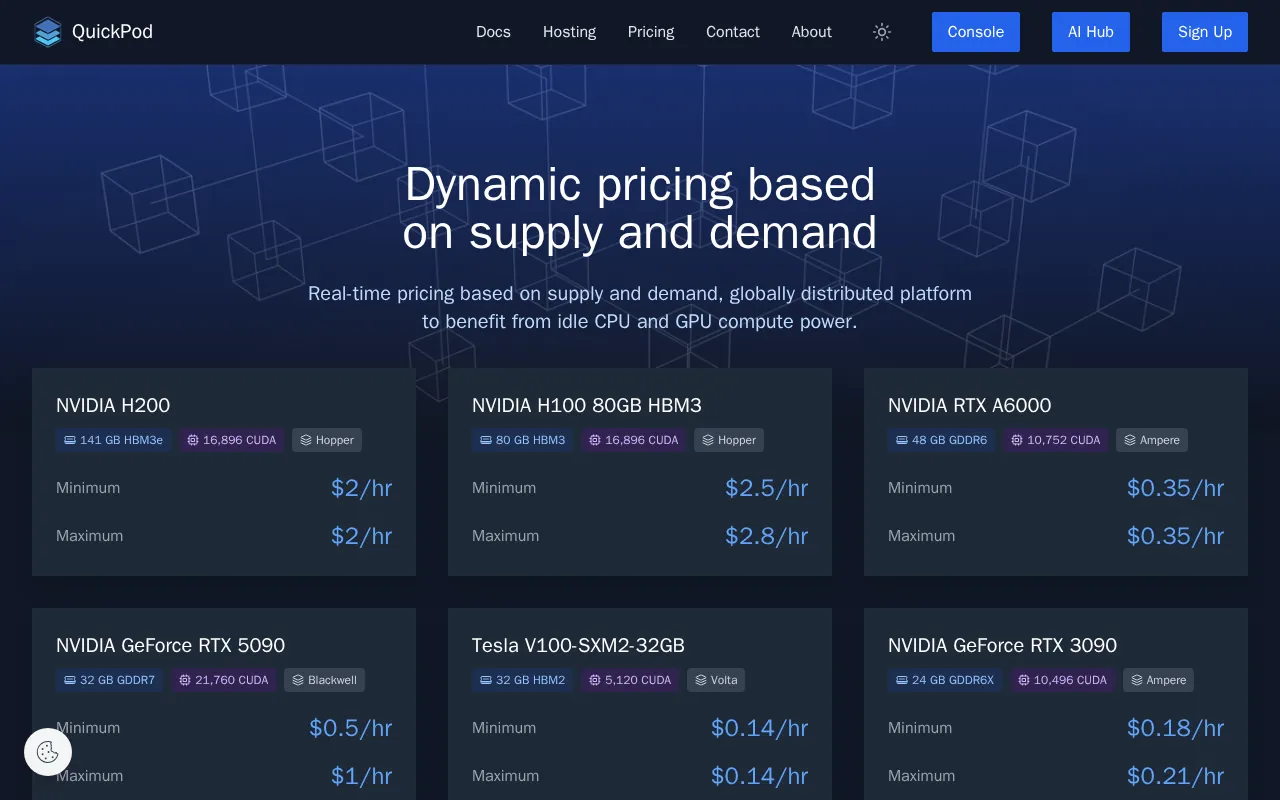
Task: Select the NVIDIA GeForce RTX 5090 title
Action: (x=170, y=645)
